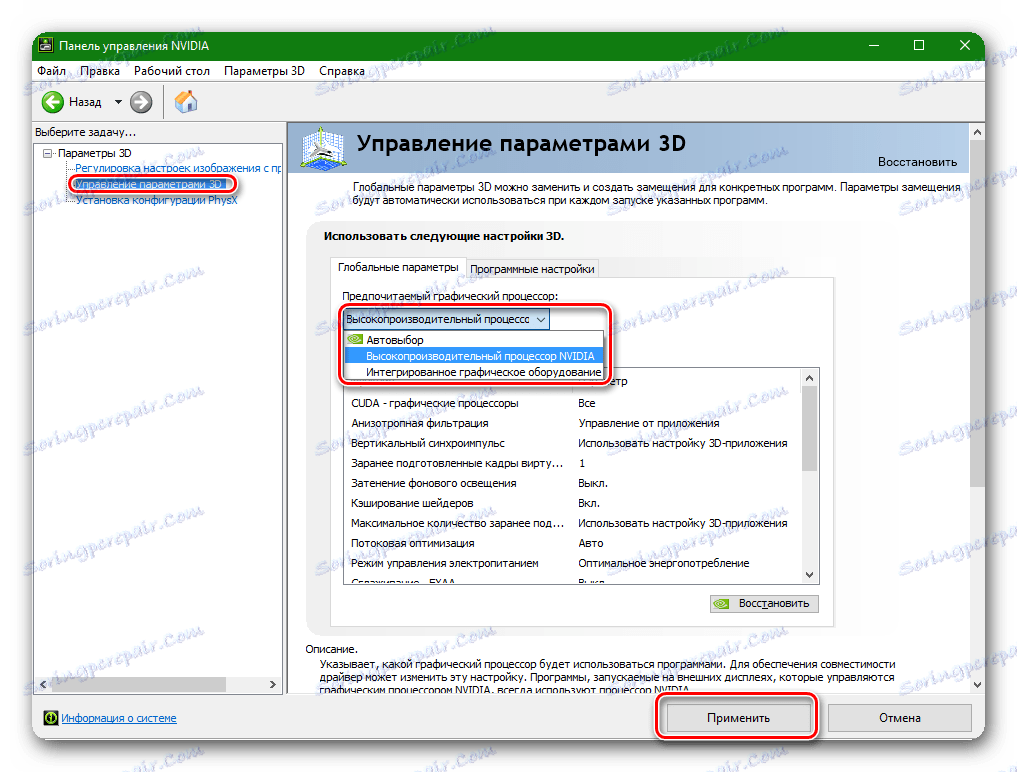This screenshot has height=772, width=1017.
Task: Click the NVIDIA title bar app icon
Action: tap(45, 45)
